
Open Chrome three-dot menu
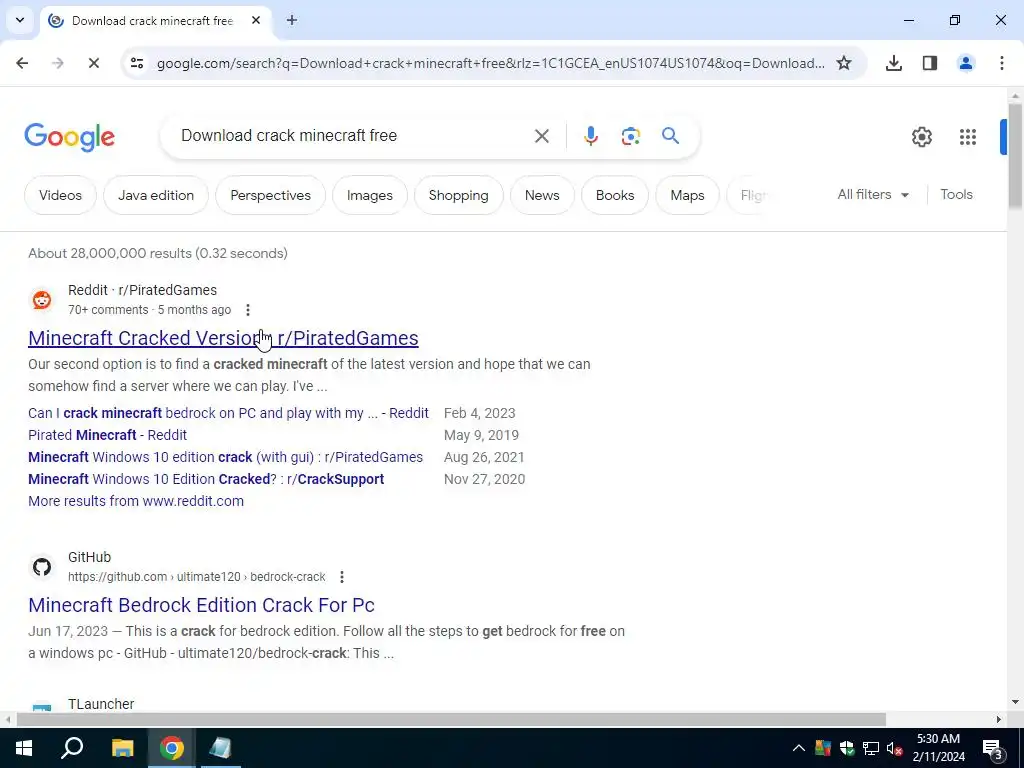pos(1001,63)
